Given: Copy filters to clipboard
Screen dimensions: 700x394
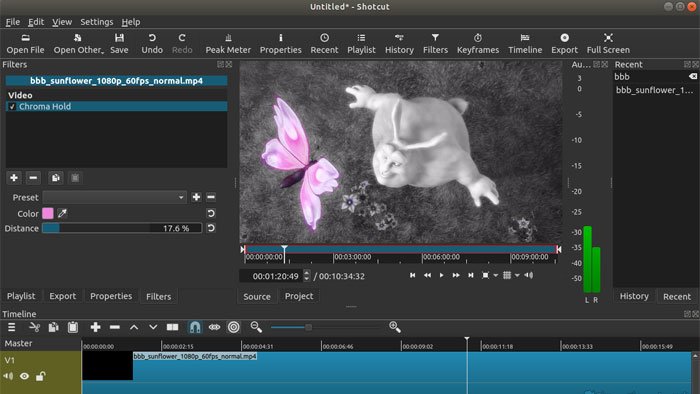Looking at the screenshot, I should [55, 178].
